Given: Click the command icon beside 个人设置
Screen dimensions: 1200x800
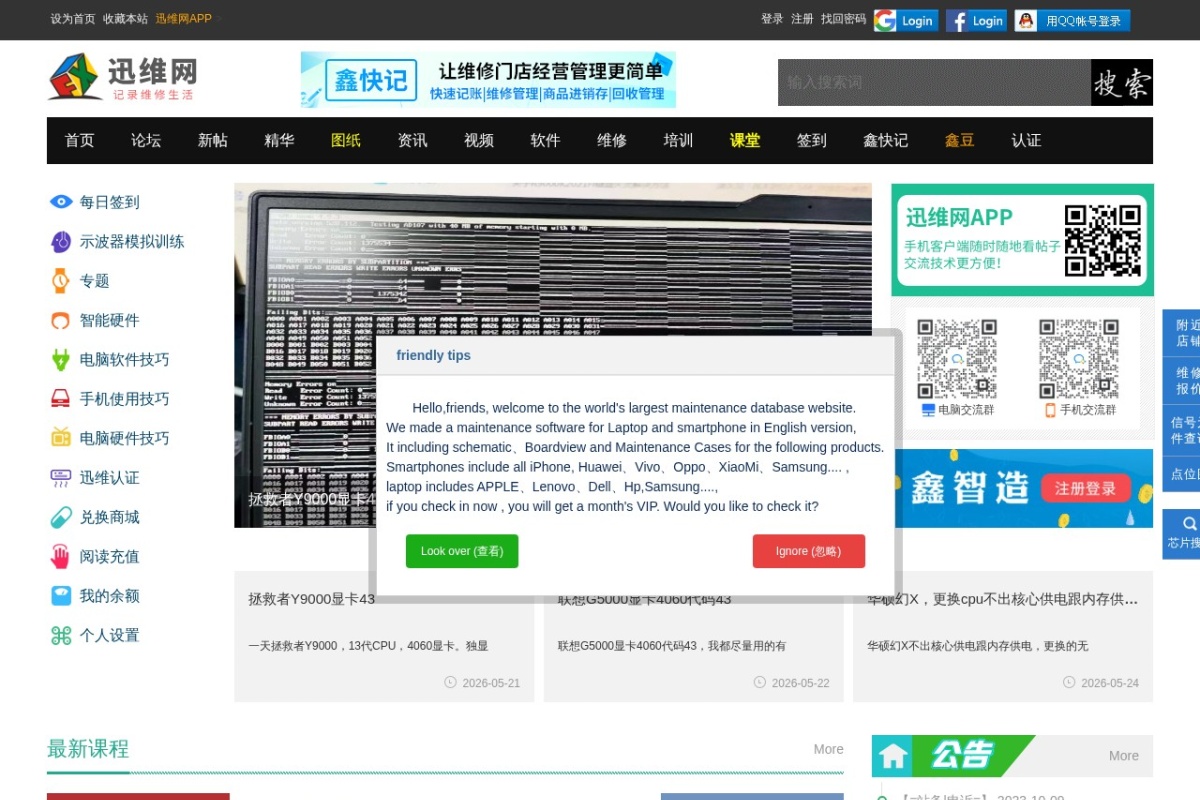Looking at the screenshot, I should coord(61,635).
